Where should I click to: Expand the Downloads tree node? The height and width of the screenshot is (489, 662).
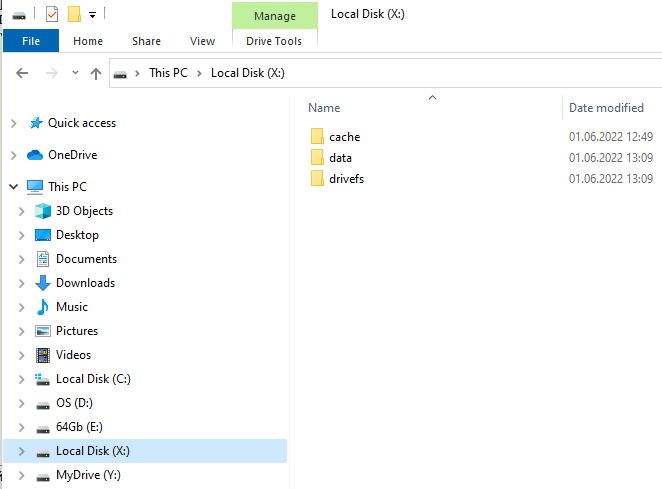(22, 283)
